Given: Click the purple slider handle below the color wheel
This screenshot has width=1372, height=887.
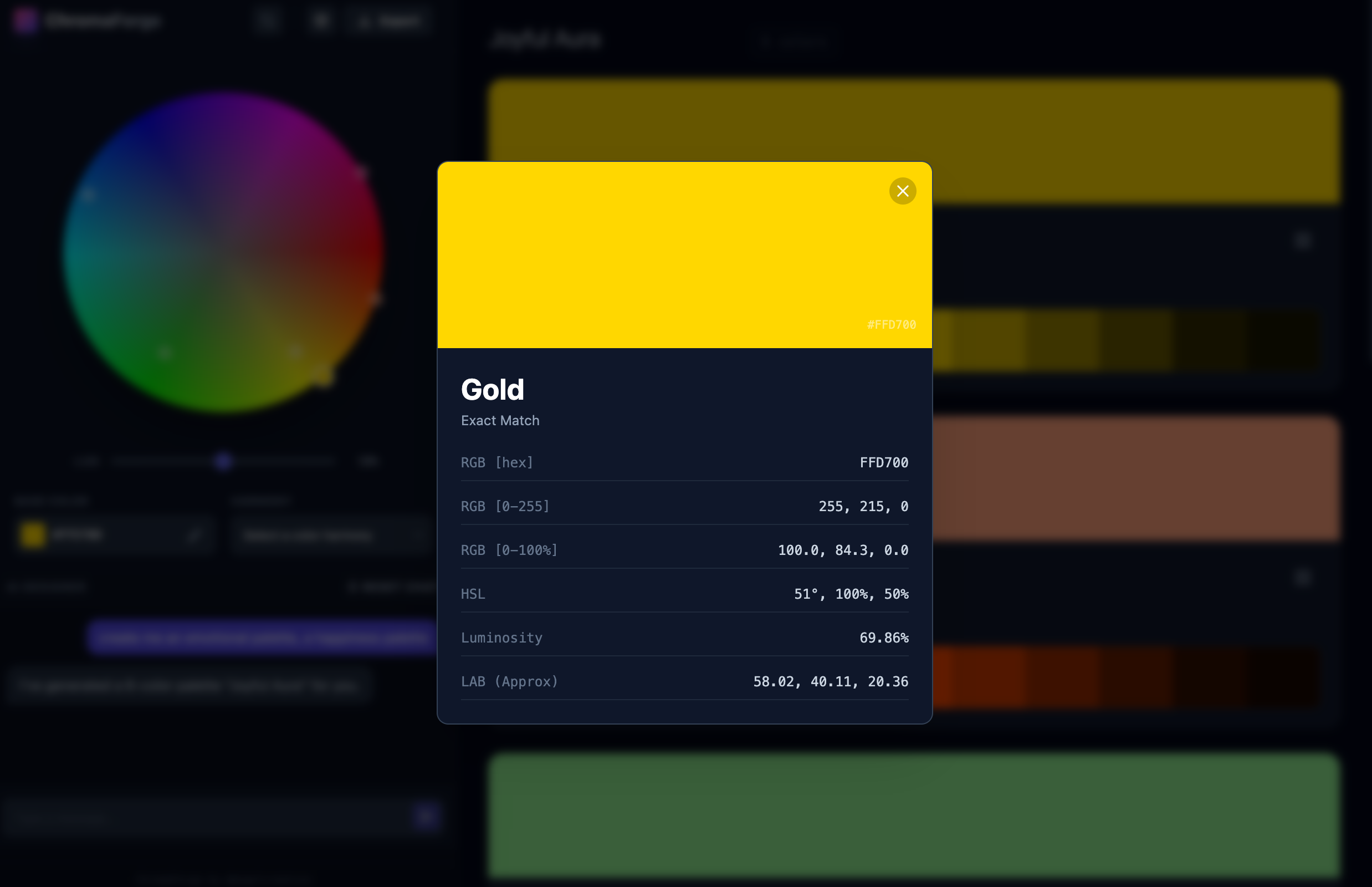Looking at the screenshot, I should [x=223, y=460].
